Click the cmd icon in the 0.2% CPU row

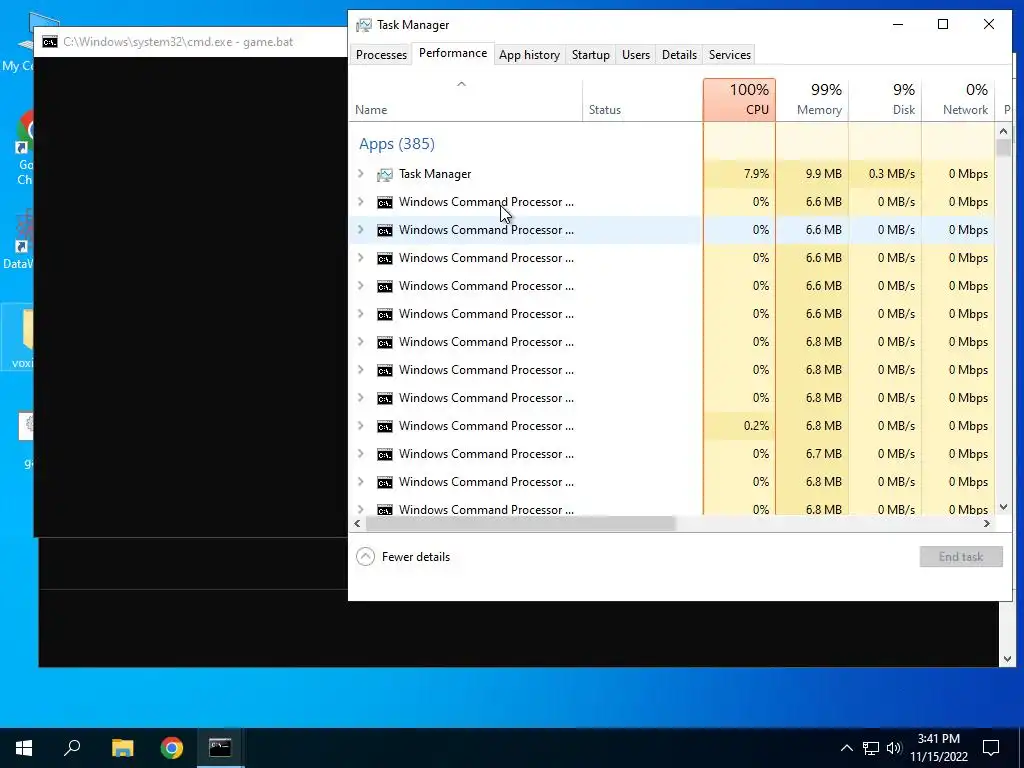(x=385, y=426)
